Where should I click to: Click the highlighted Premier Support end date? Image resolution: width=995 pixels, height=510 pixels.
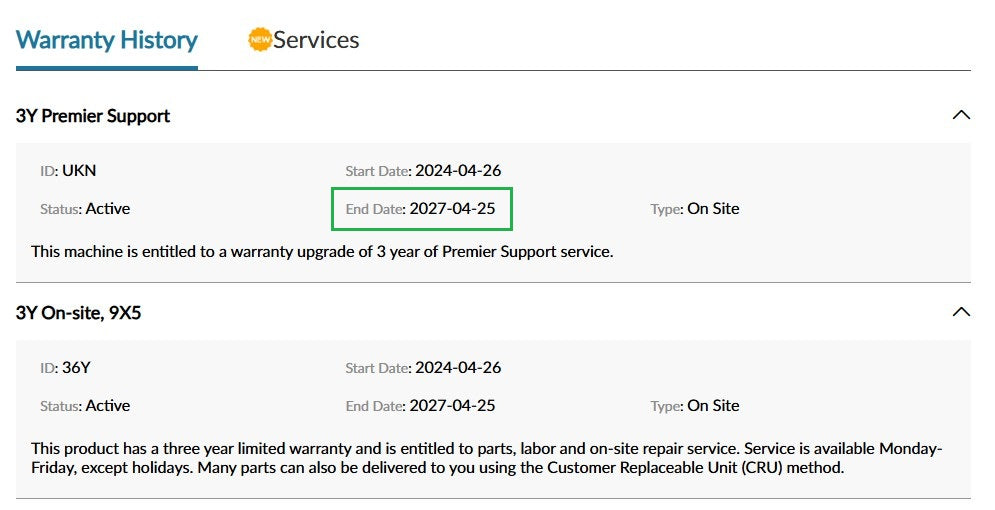point(452,209)
